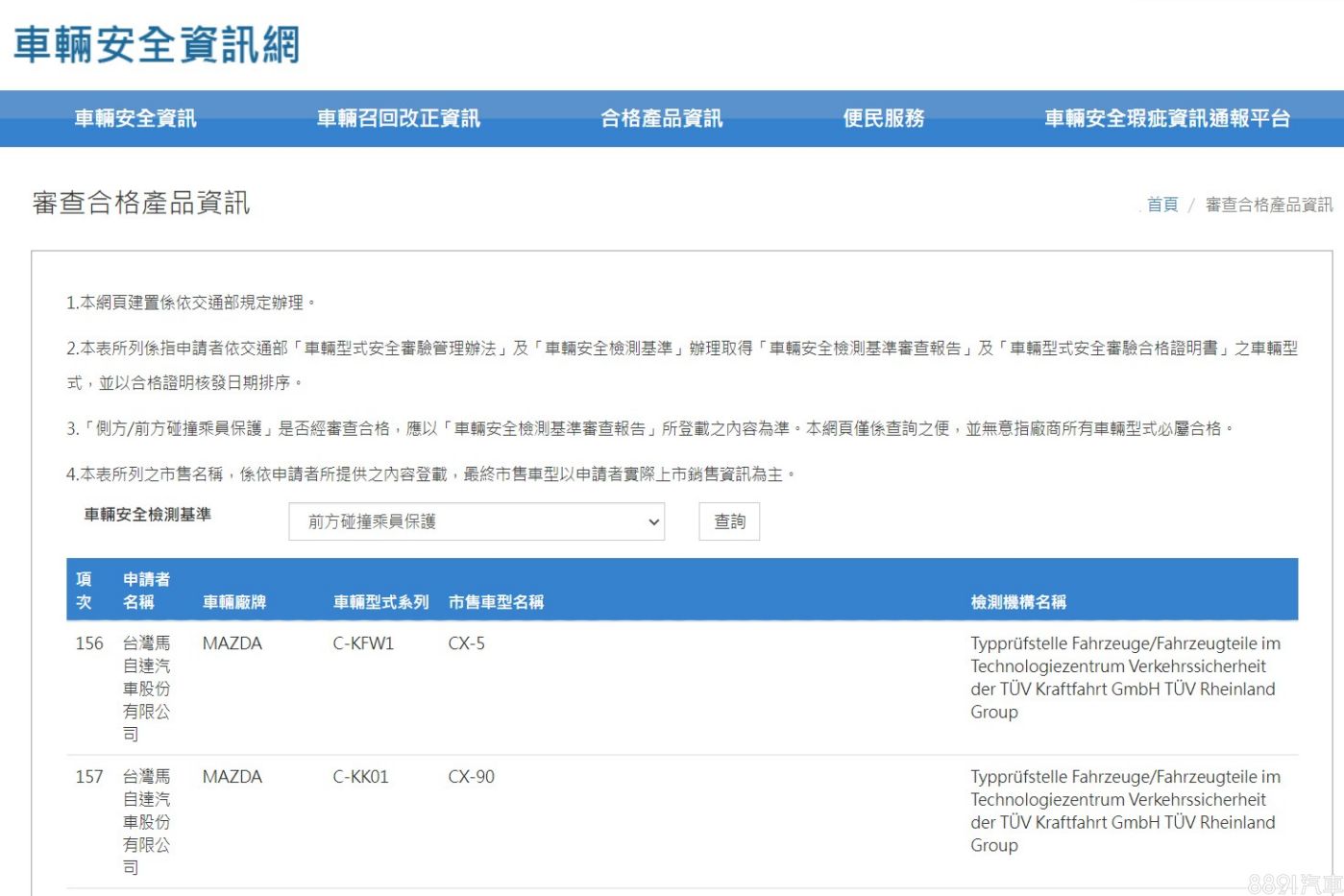The height and width of the screenshot is (896, 1344).
Task: Select the CX-5 model cell
Action: pyautogui.click(x=467, y=643)
